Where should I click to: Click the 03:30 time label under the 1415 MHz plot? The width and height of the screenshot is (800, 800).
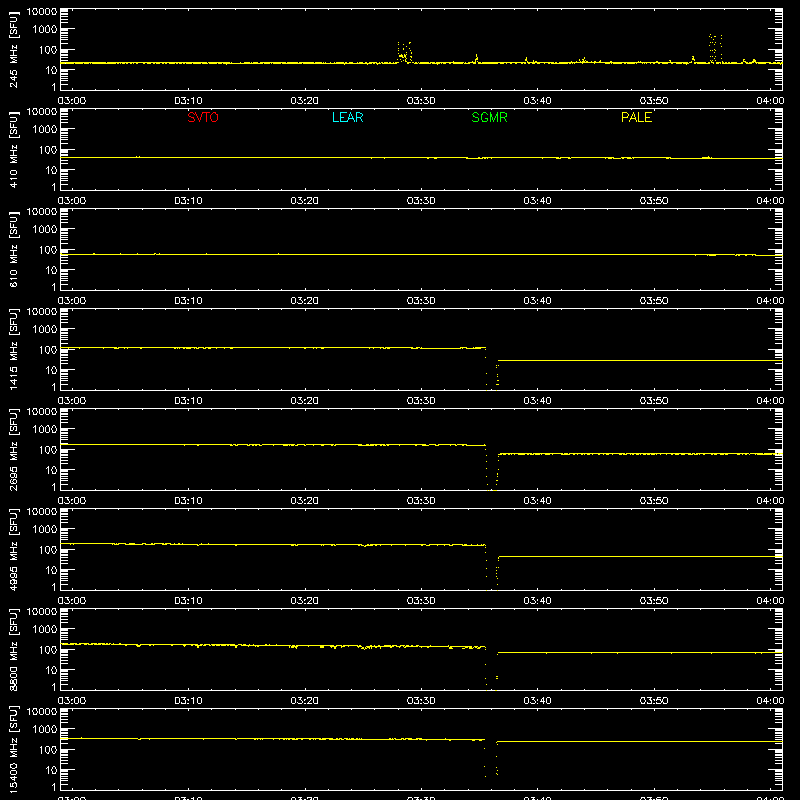[x=421, y=401]
